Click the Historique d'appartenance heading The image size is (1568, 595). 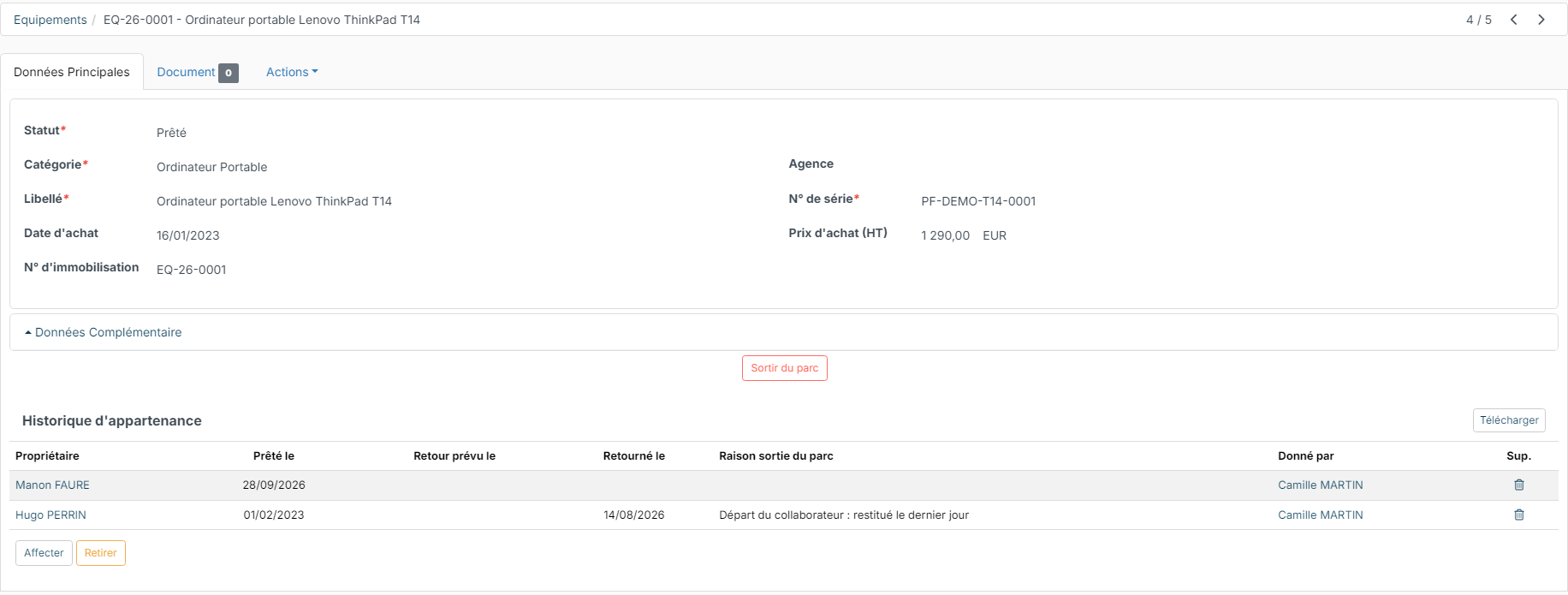pos(112,420)
